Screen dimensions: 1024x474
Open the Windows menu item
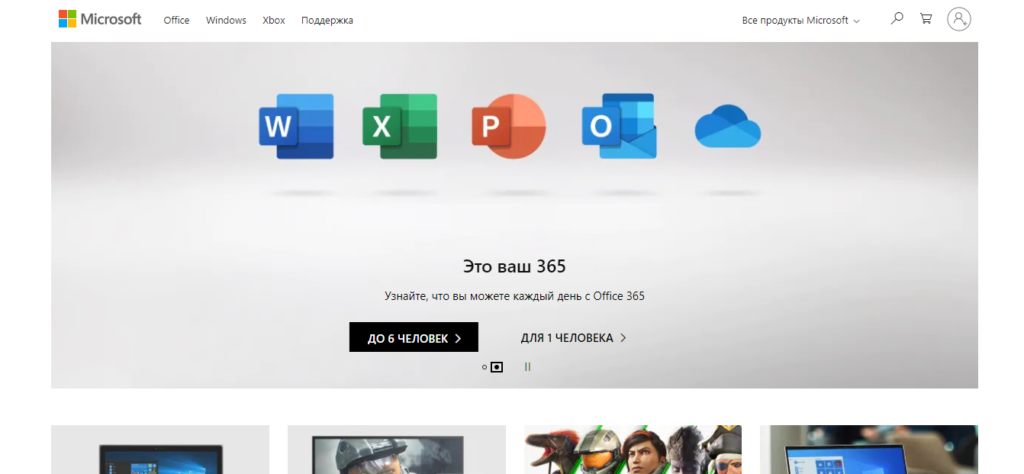point(226,20)
